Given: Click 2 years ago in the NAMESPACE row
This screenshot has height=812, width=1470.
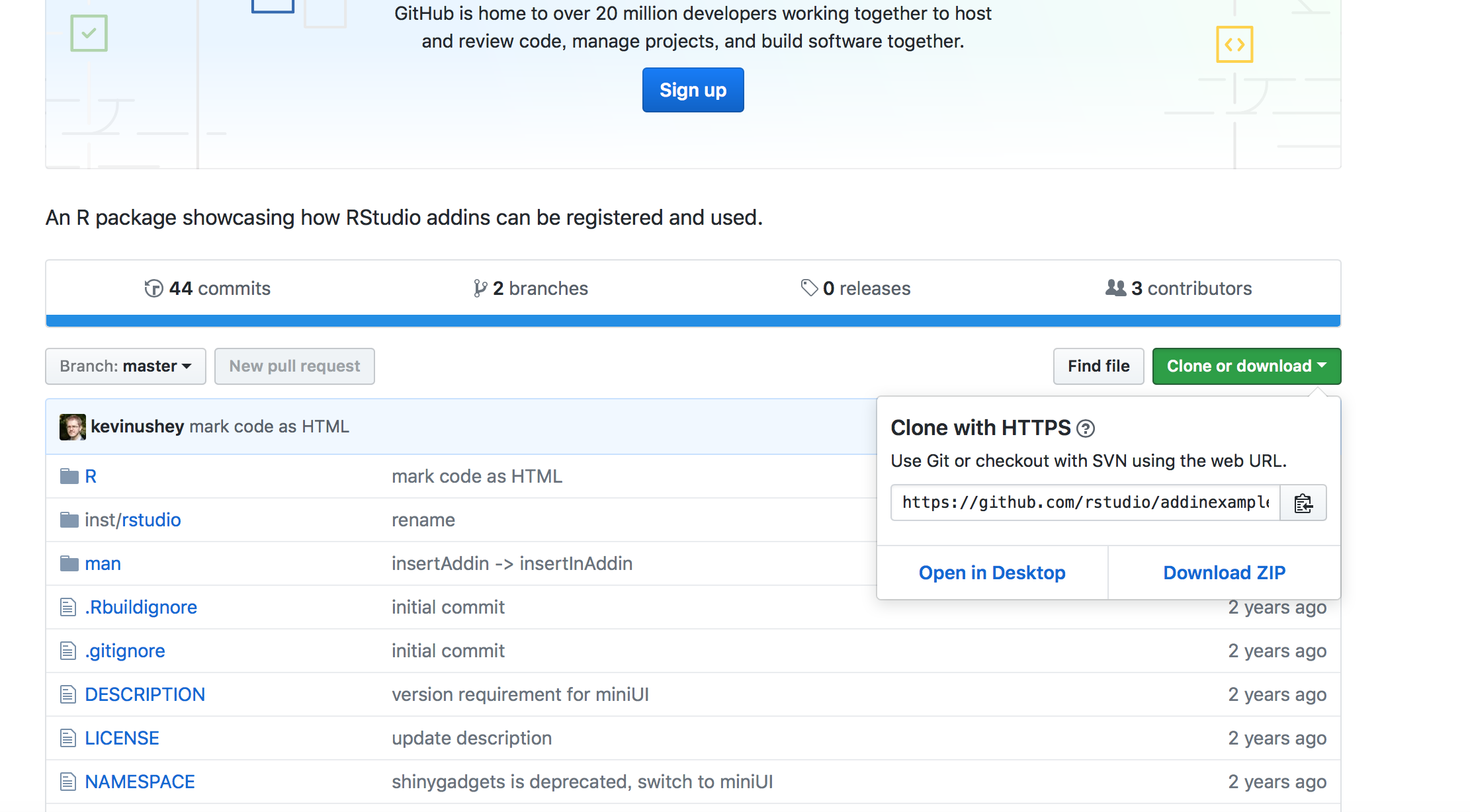Looking at the screenshot, I should 1277,782.
